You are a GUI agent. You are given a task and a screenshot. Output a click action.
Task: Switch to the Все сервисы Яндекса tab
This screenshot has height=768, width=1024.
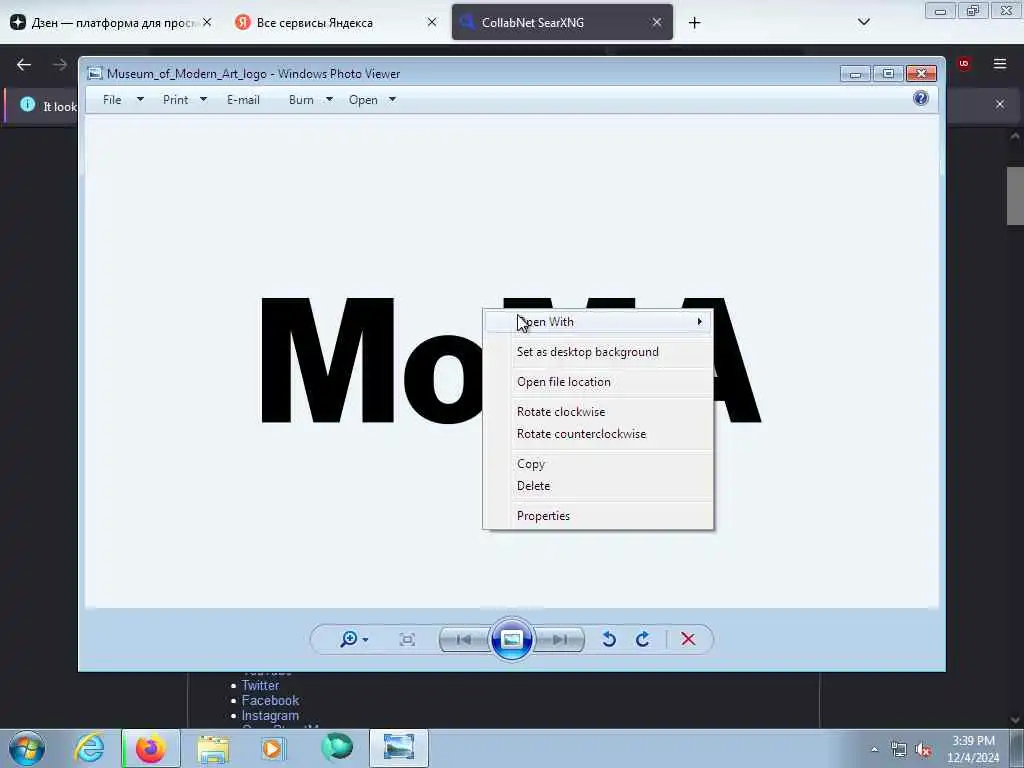click(335, 22)
